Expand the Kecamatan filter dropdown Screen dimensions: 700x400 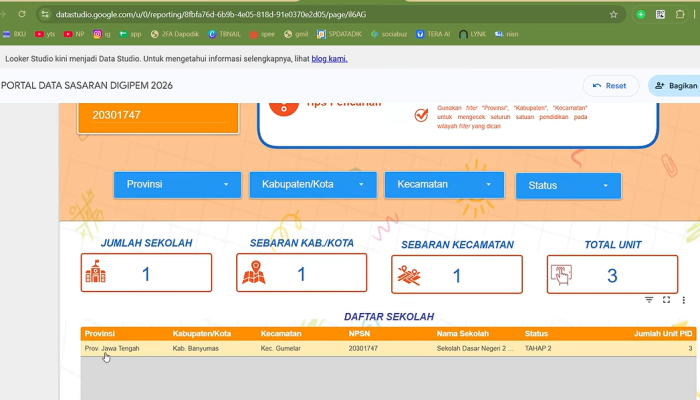click(445, 184)
